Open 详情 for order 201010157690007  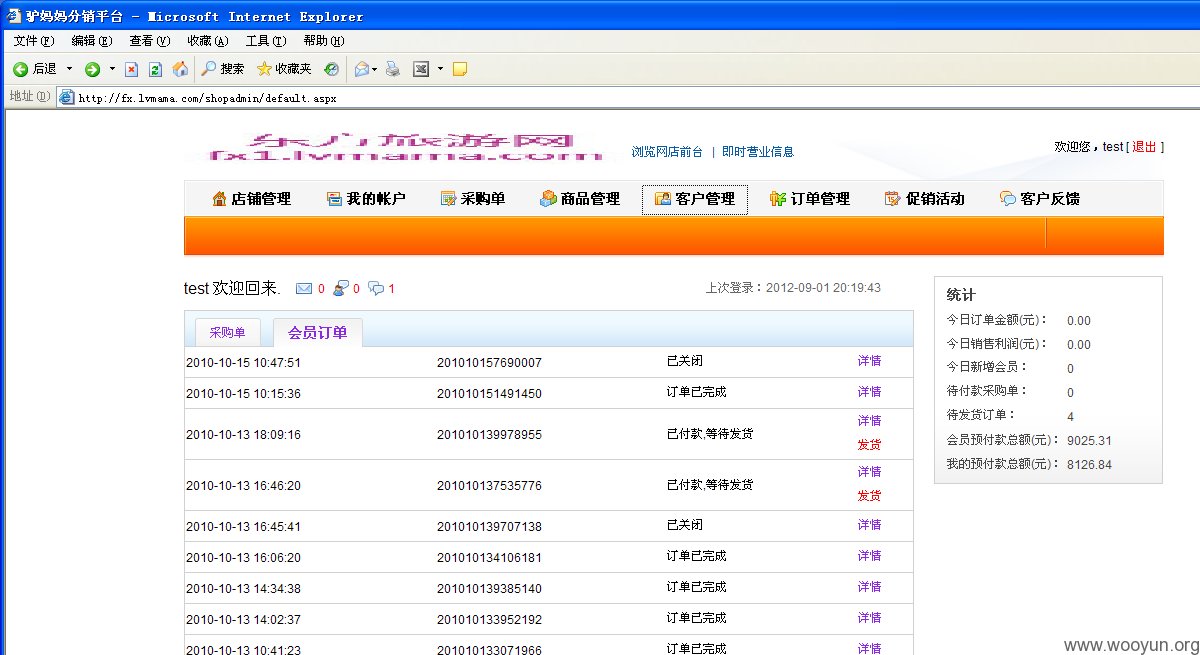click(x=869, y=361)
